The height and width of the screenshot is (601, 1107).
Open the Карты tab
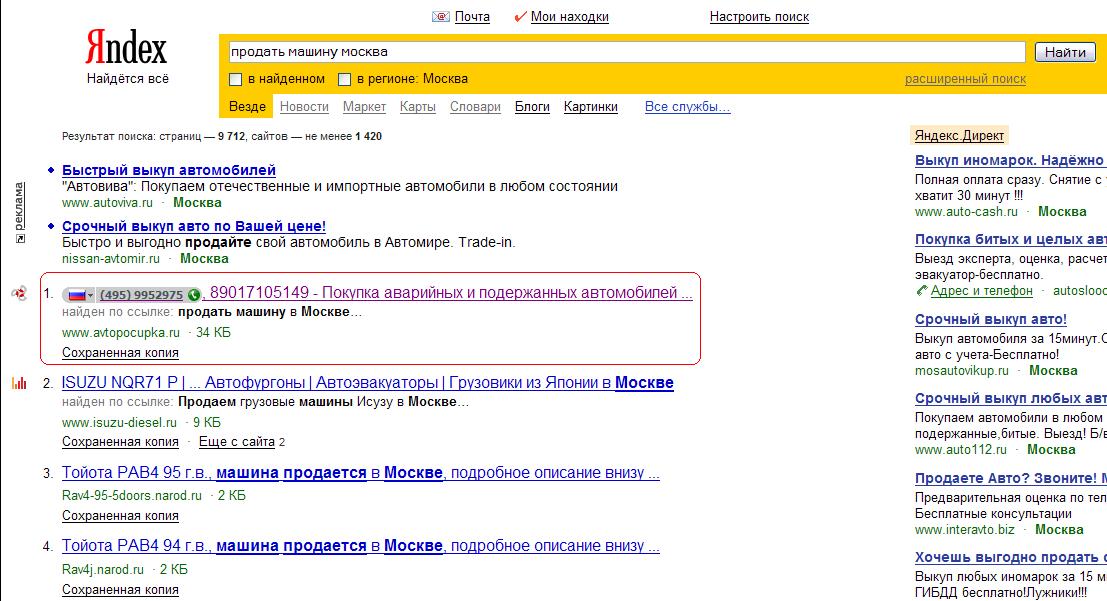pyautogui.click(x=417, y=107)
